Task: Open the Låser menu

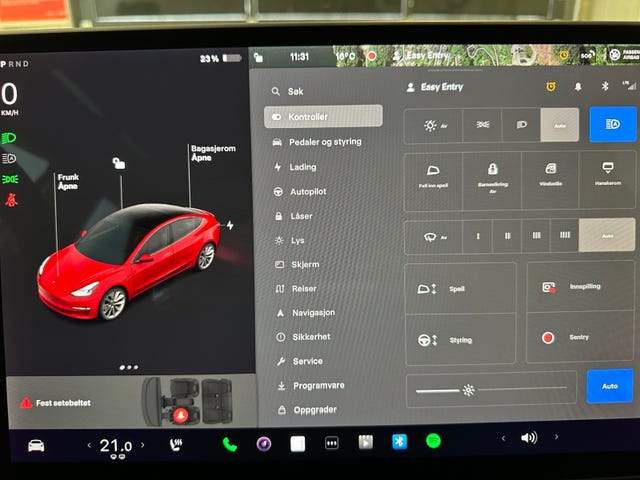Action: point(293,216)
